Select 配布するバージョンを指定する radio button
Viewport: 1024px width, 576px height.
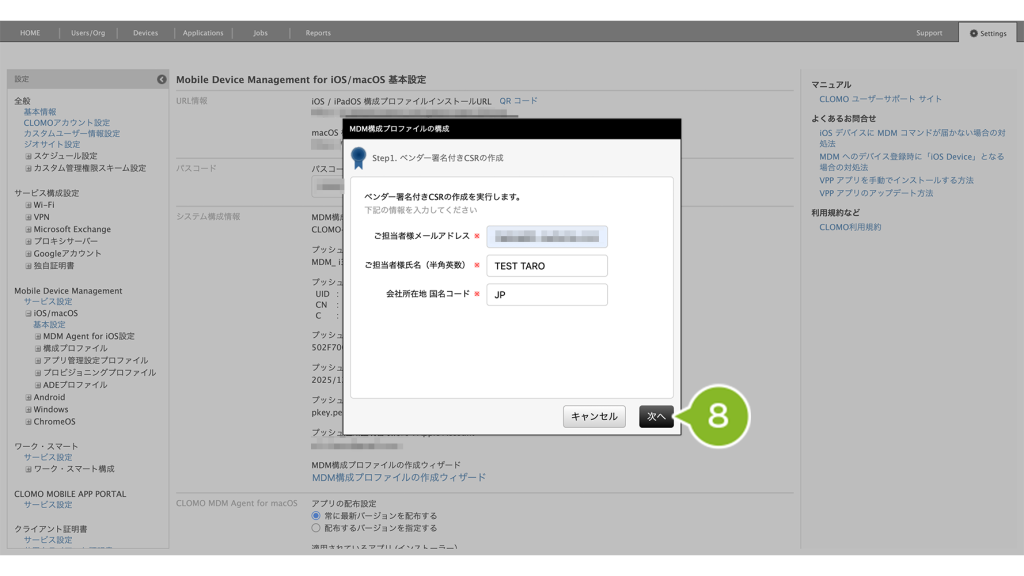317,527
